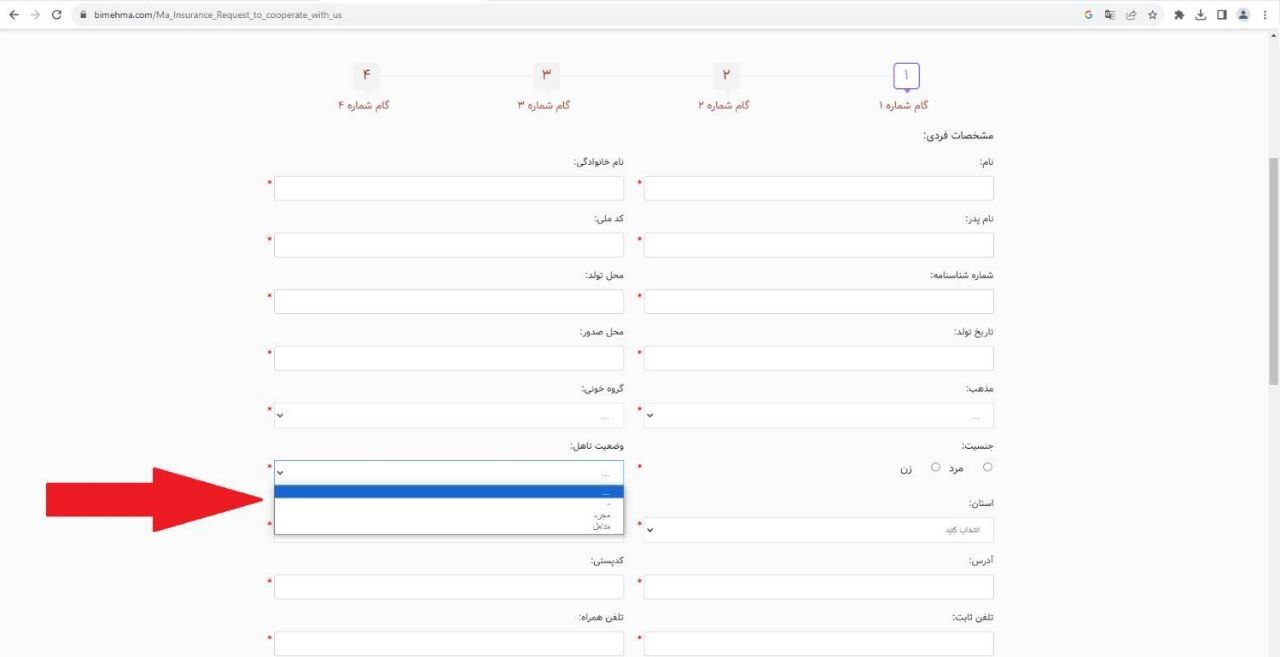Click the browser profile avatar icon
Image resolution: width=1280 pixels, height=657 pixels.
click(x=1242, y=14)
